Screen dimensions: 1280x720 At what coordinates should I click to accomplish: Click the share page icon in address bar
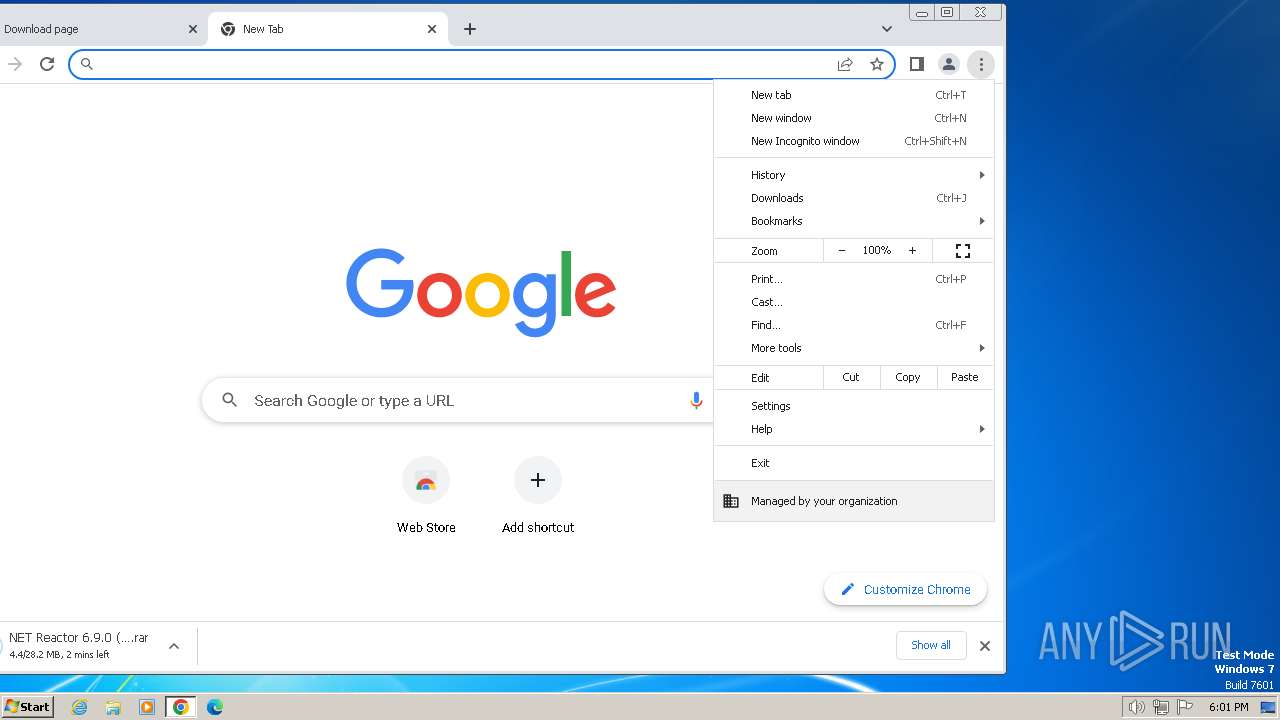point(845,64)
